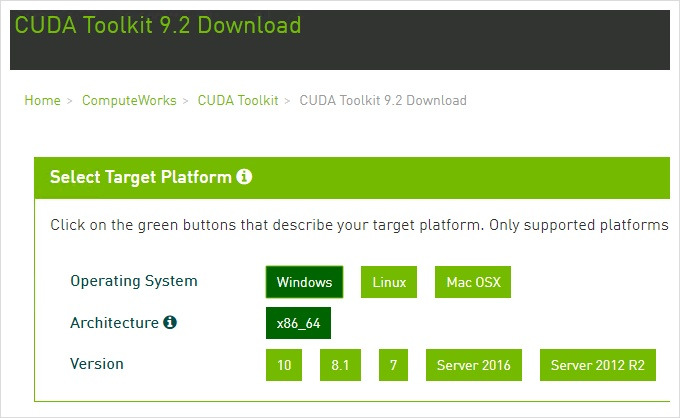Pick Windows version 8.1

pos(340,365)
